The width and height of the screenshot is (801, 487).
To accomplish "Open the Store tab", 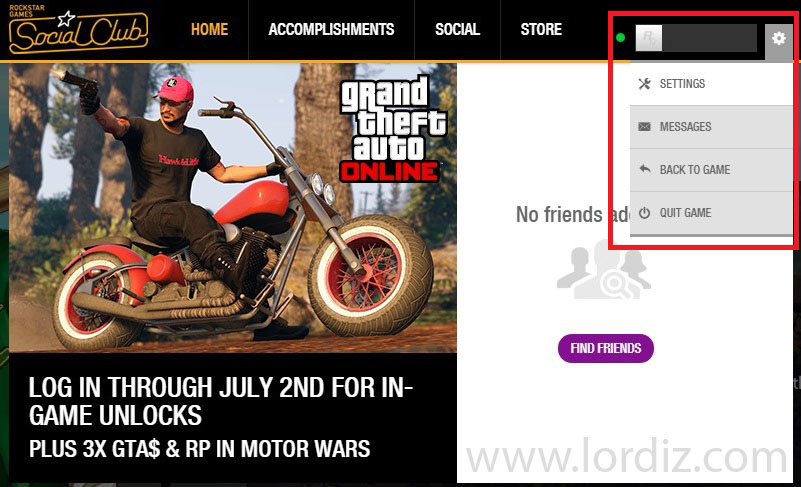I will pos(541,30).
